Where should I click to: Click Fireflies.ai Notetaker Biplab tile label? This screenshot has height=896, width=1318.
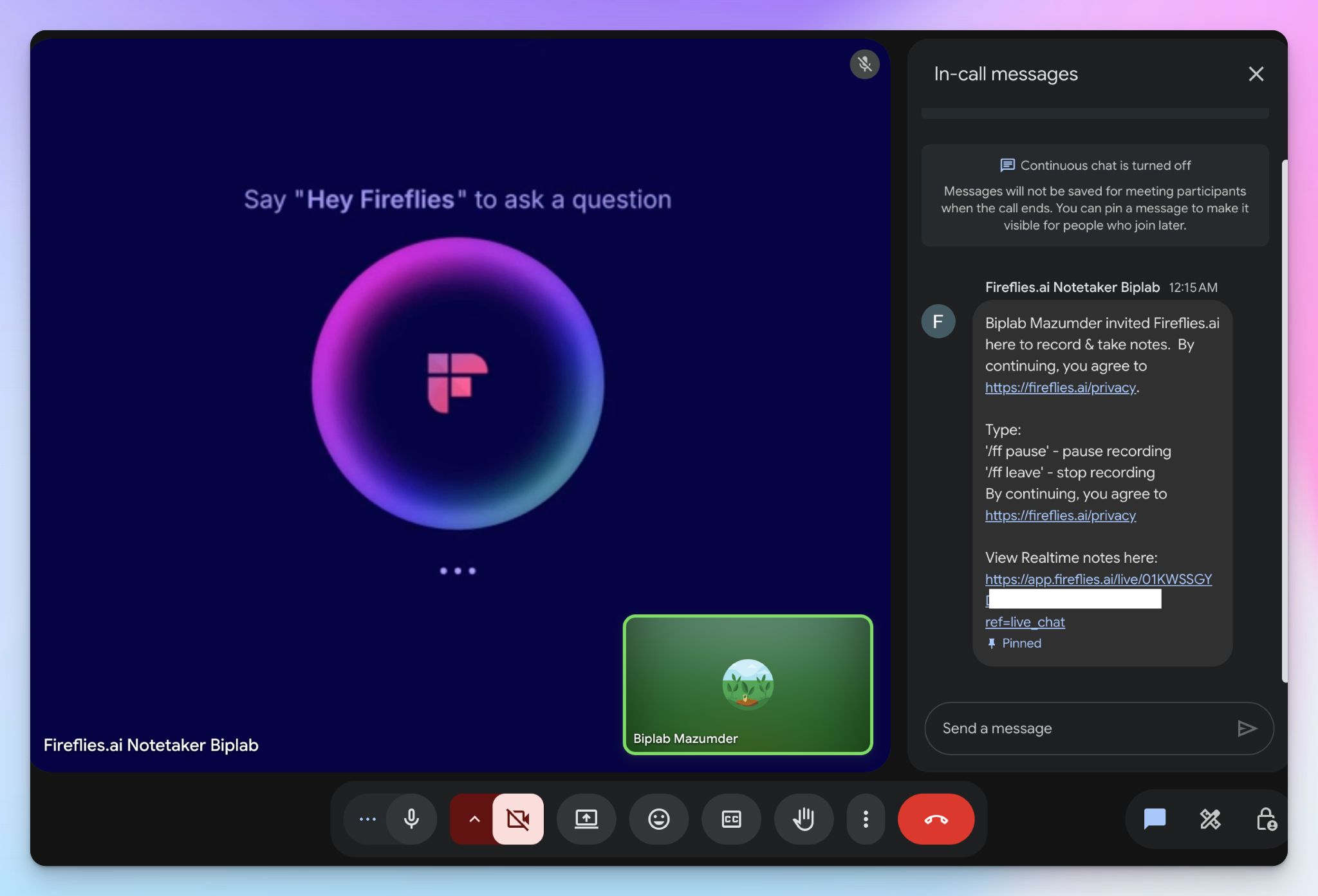point(151,745)
